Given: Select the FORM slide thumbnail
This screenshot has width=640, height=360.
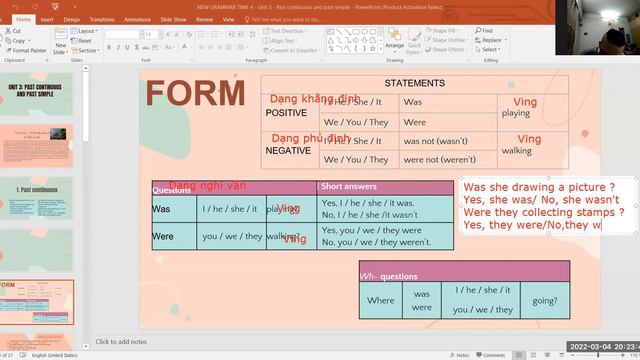Looking at the screenshot, I should 36,302.
